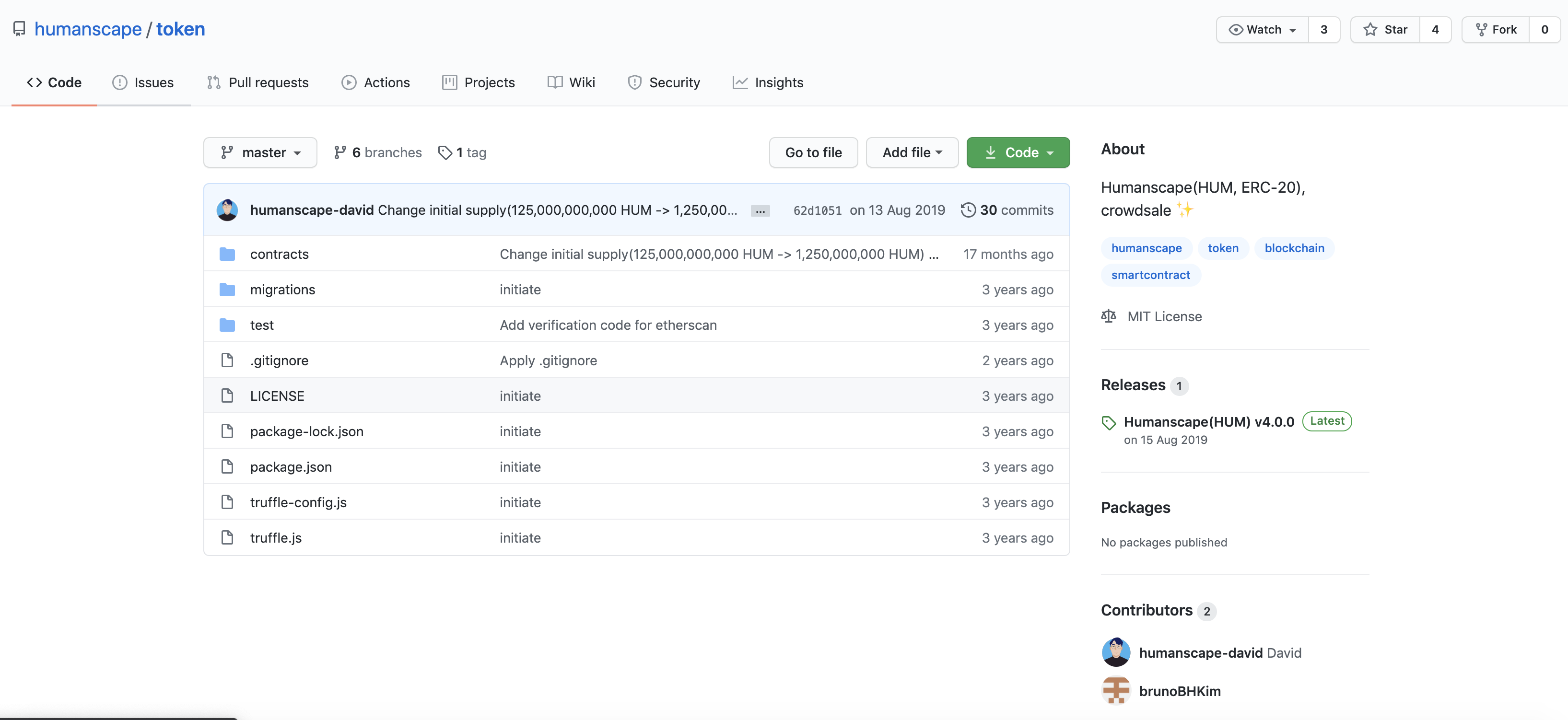View the watchers count 3
The width and height of the screenshot is (1568, 720).
(x=1324, y=29)
